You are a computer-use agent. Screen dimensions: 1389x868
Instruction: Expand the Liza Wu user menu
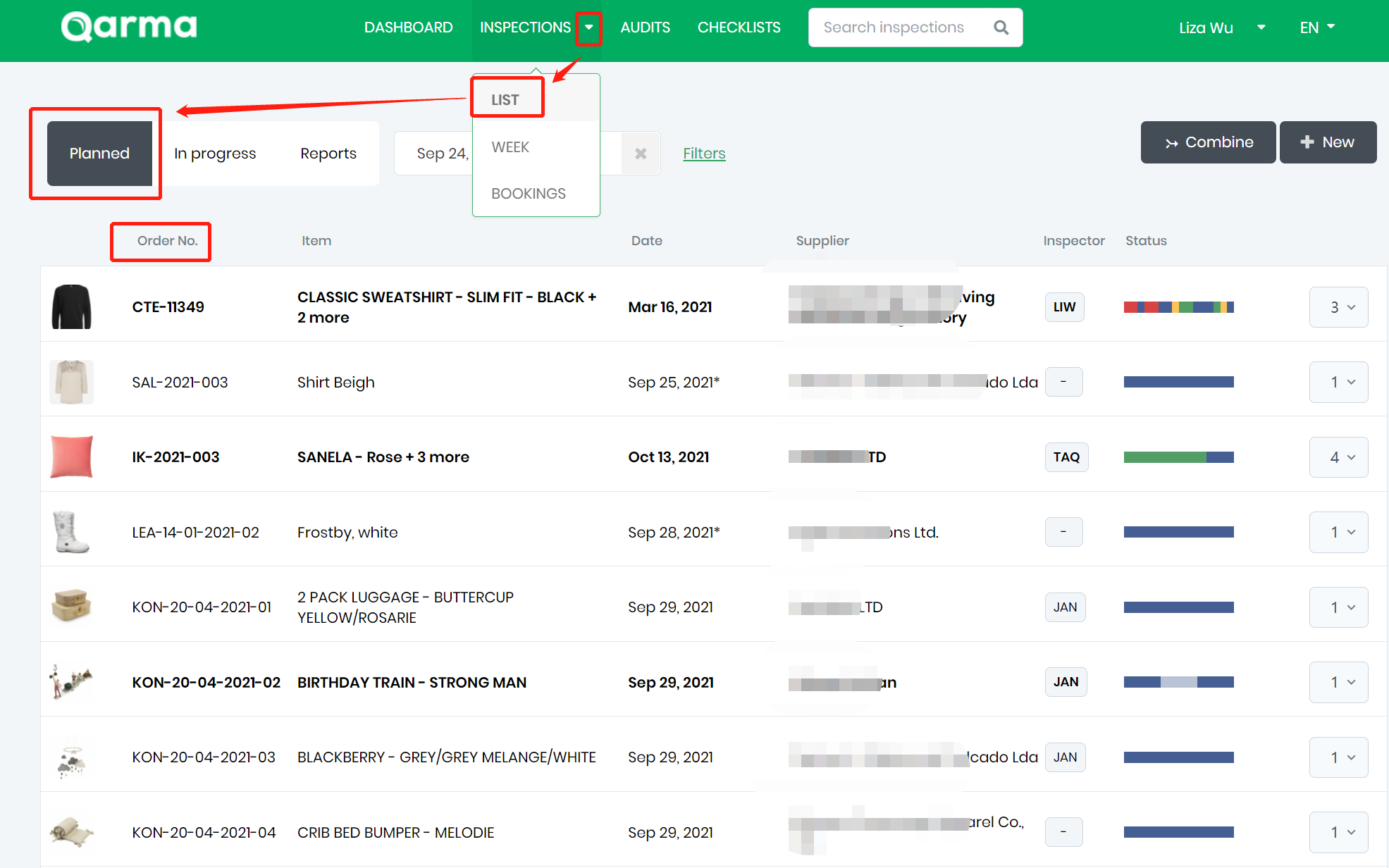(1261, 27)
